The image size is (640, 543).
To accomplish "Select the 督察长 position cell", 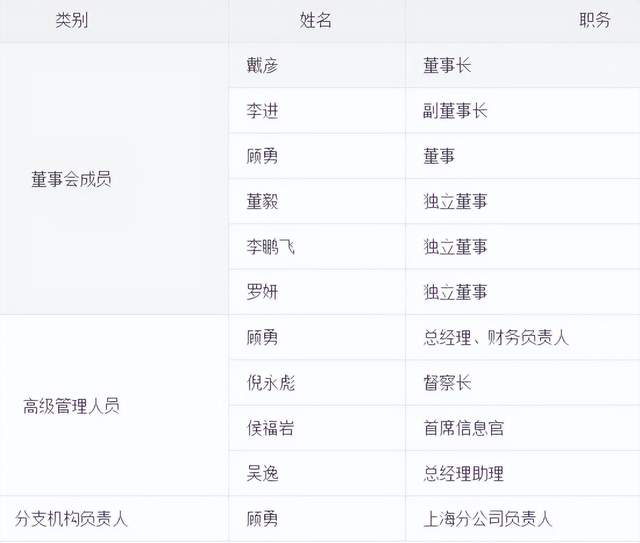I will click(x=447, y=383).
